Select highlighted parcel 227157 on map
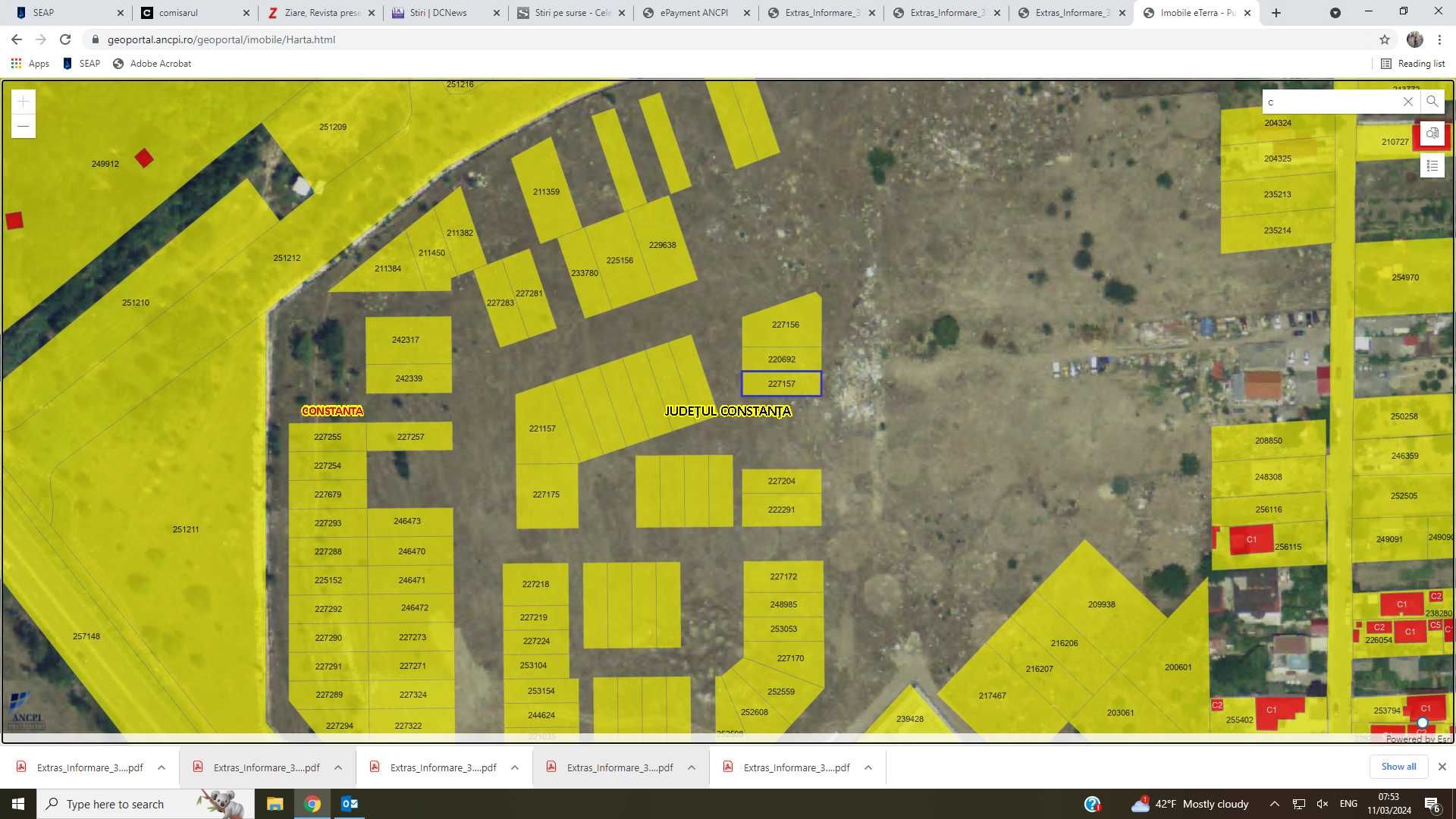The height and width of the screenshot is (819, 1456). [x=781, y=384]
